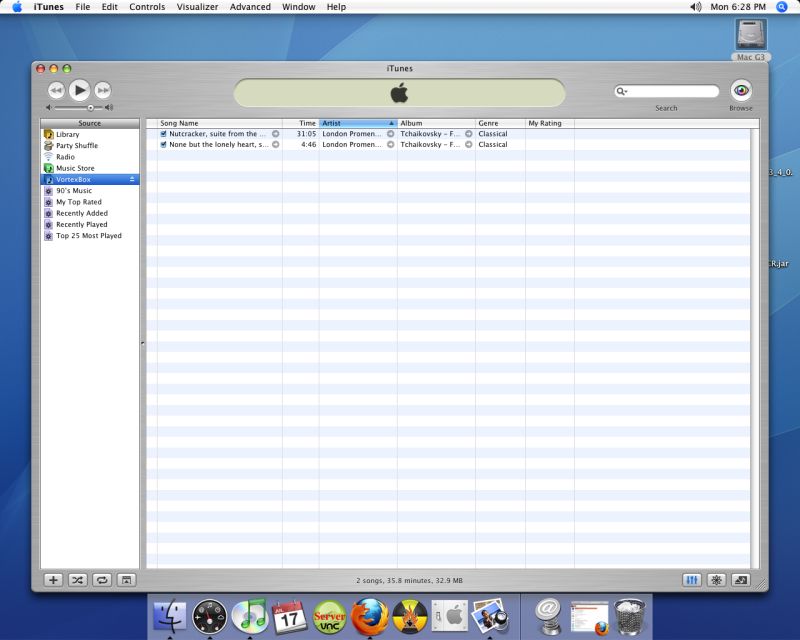Image resolution: width=800 pixels, height=640 pixels.
Task: Skip ahead with the fast-forward button
Action: point(103,90)
